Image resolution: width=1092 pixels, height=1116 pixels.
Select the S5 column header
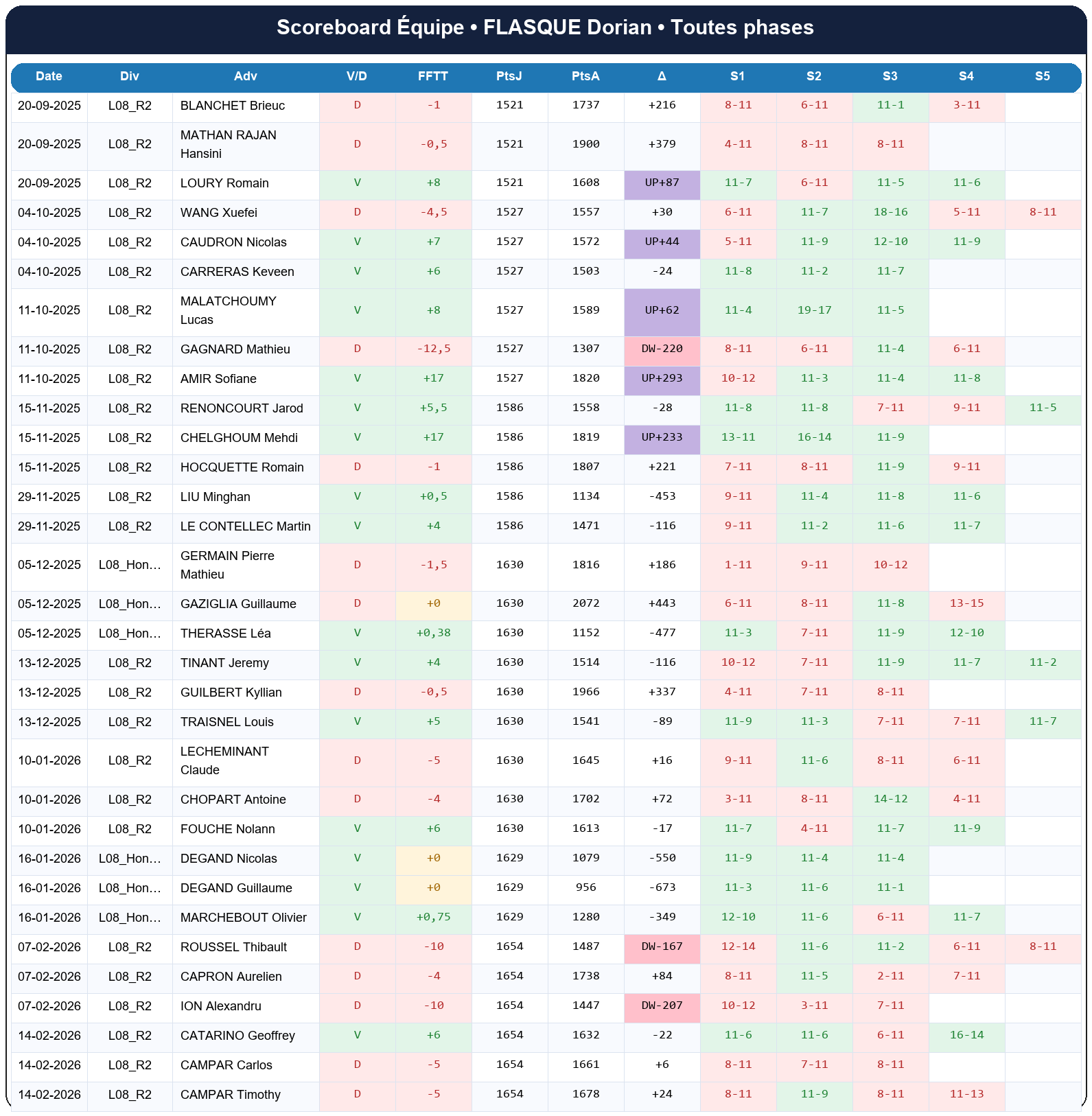pos(1042,76)
